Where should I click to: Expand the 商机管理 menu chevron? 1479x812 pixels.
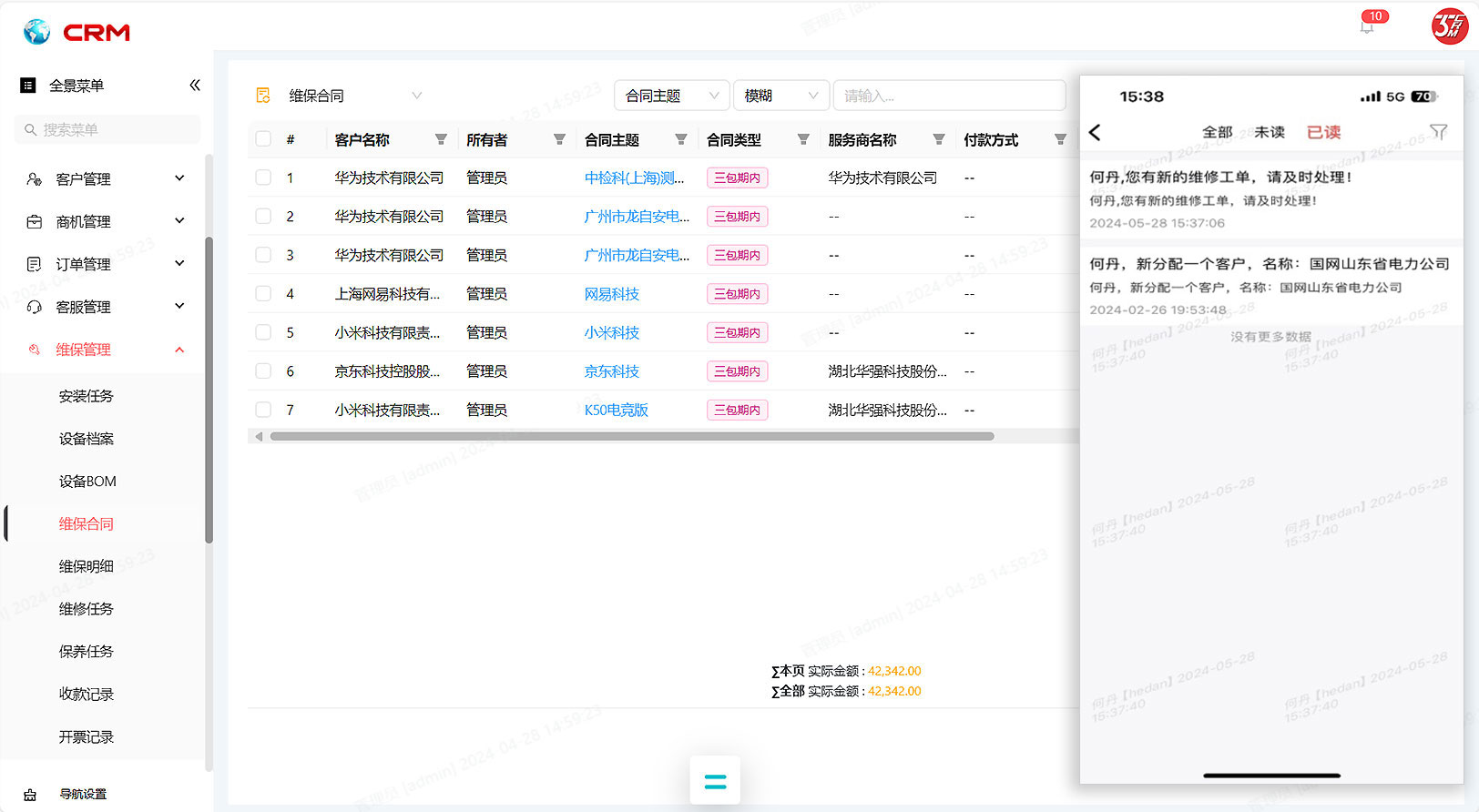[x=179, y=220]
